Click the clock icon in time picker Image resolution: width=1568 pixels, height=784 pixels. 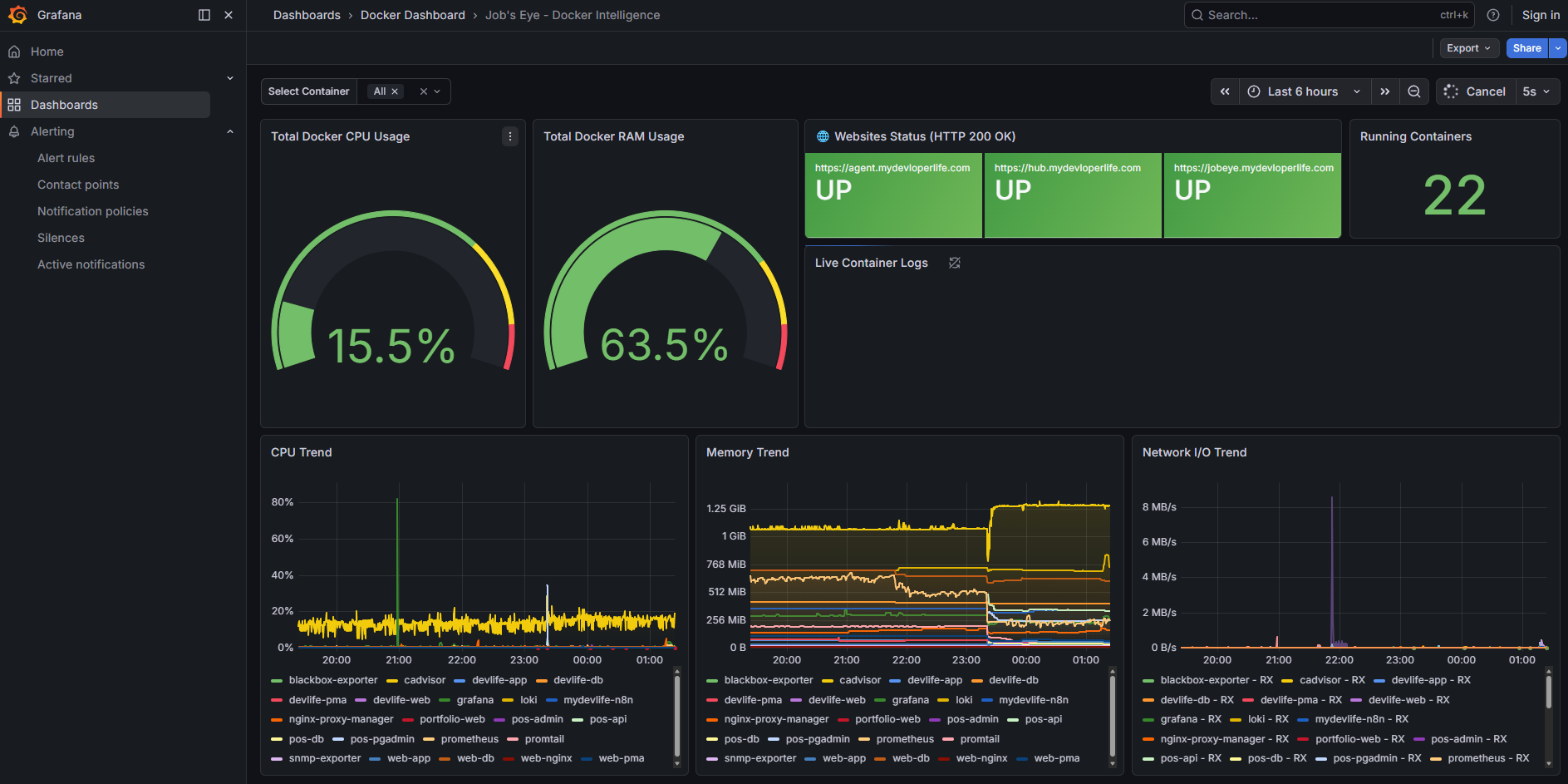tap(1254, 91)
